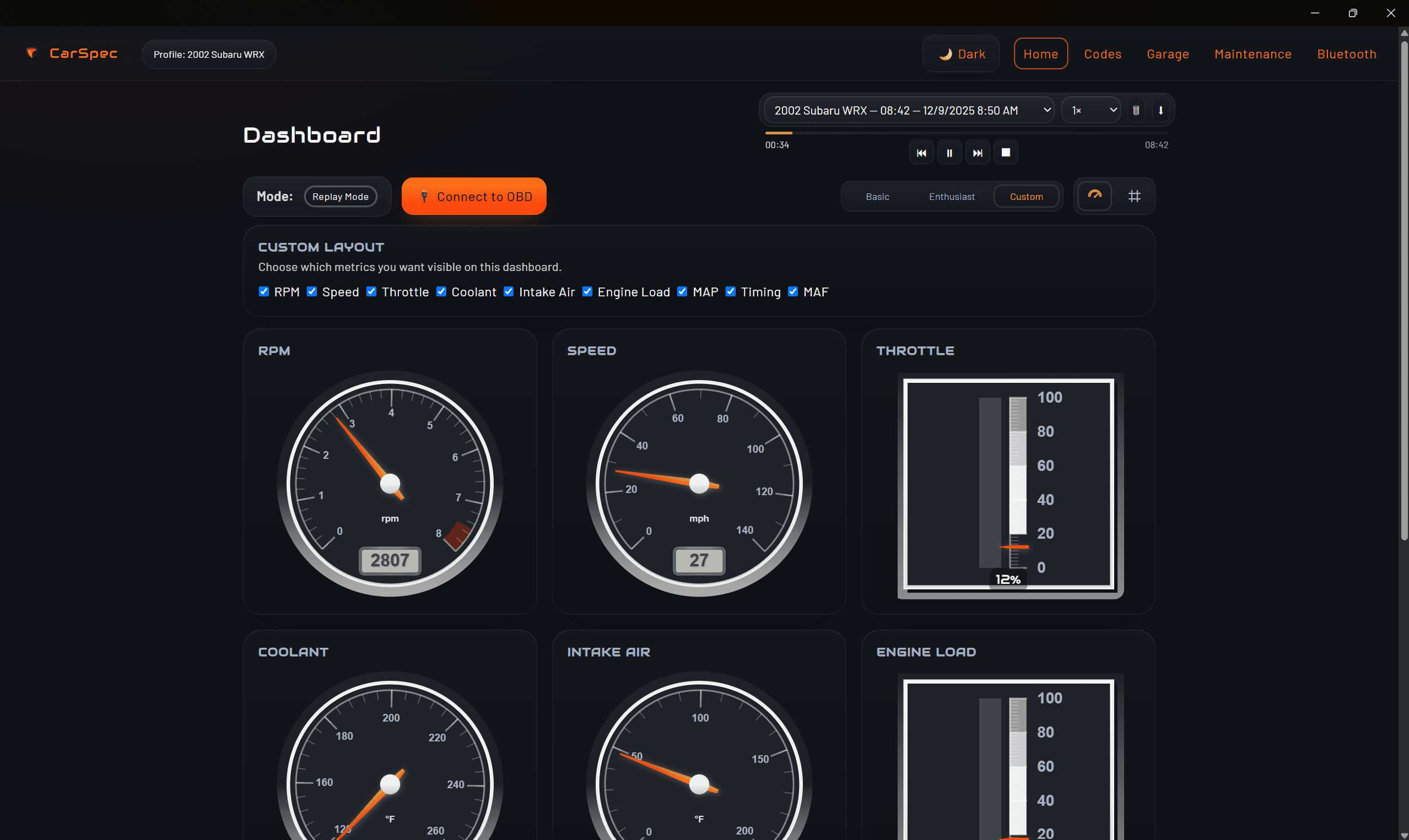Click the Replay Mode pill
This screenshot has width=1409, height=840.
coord(340,197)
